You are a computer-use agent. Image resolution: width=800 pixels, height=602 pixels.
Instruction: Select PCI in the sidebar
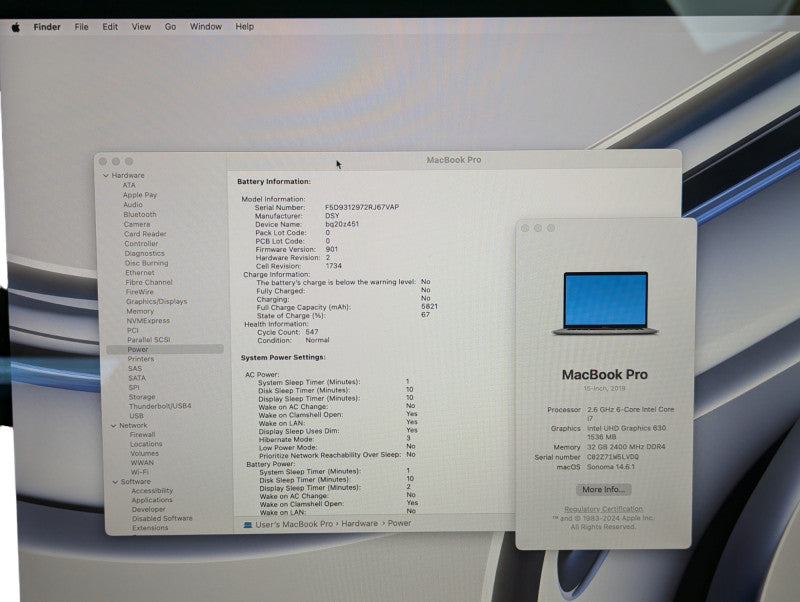point(133,331)
